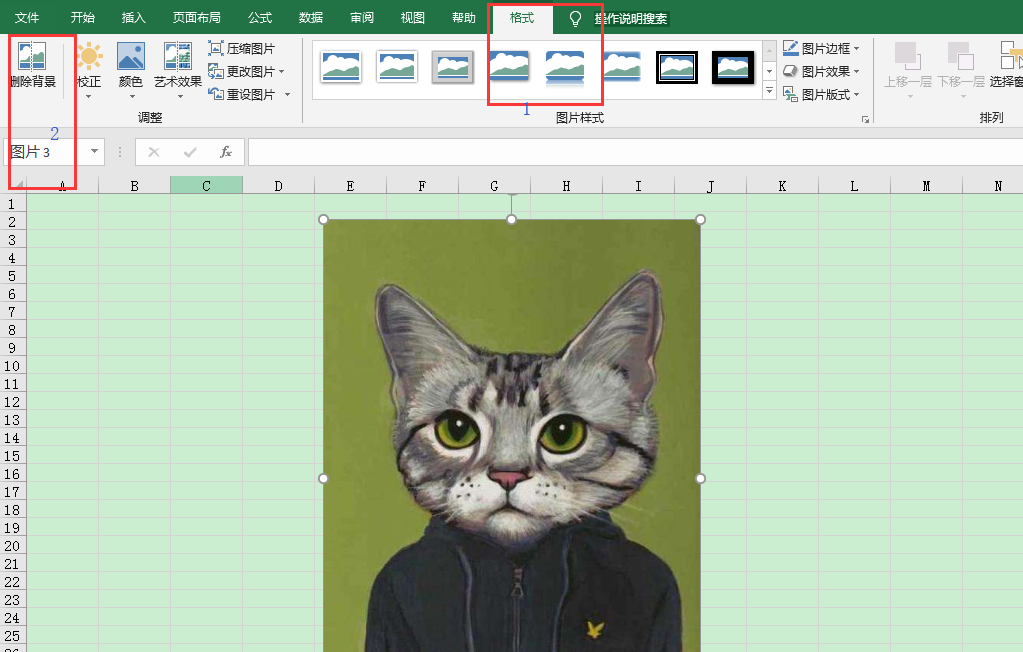Apply the beveled matte white picture style
This screenshot has width=1023, height=652.
coord(397,67)
